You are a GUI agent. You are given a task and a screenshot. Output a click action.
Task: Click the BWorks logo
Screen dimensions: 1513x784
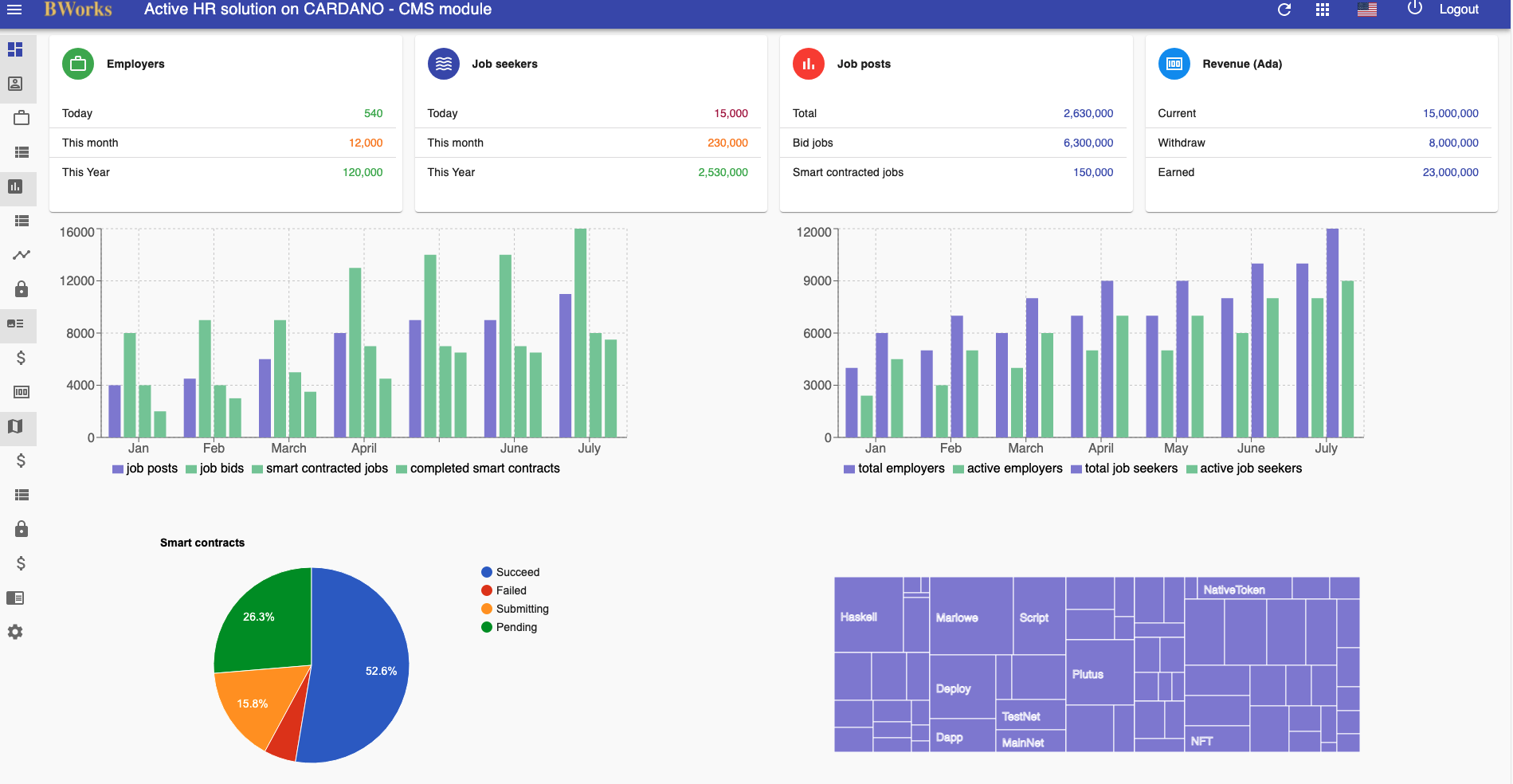tap(78, 10)
